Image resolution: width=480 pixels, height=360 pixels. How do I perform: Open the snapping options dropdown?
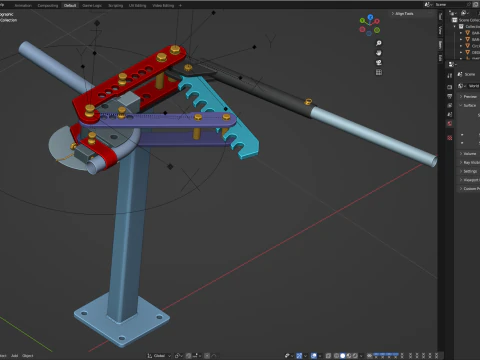click(x=197, y=356)
